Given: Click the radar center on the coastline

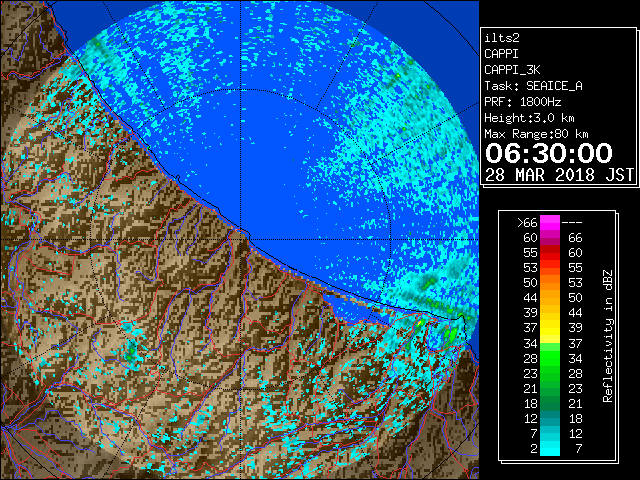Looking at the screenshot, I should [240, 239].
